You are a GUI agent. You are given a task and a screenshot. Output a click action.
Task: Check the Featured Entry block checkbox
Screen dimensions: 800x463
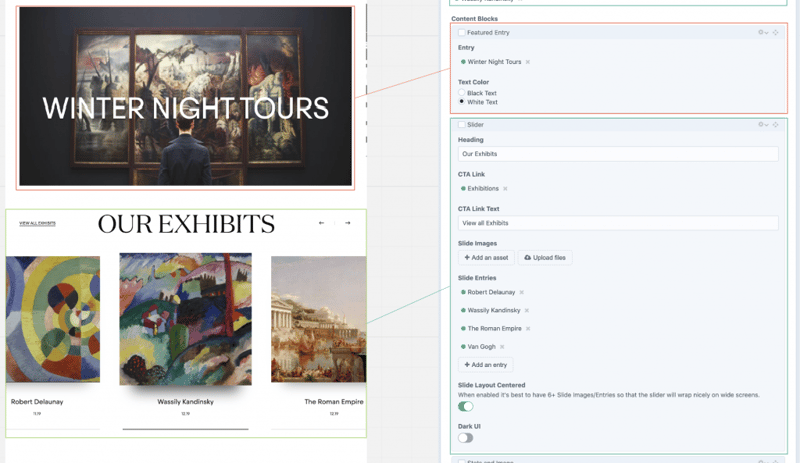pos(462,33)
